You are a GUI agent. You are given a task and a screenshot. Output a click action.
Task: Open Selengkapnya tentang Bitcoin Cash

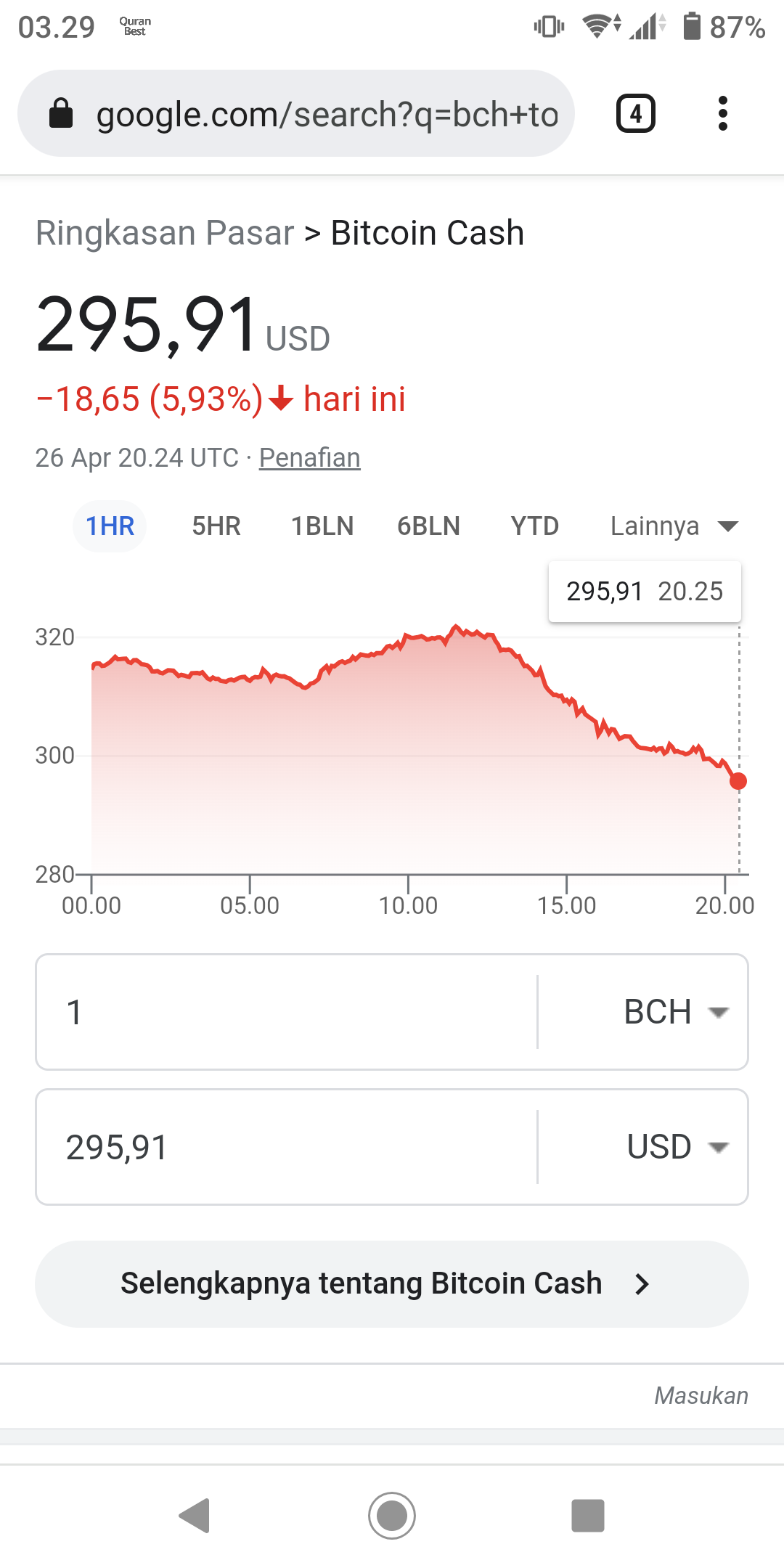pos(392,1283)
